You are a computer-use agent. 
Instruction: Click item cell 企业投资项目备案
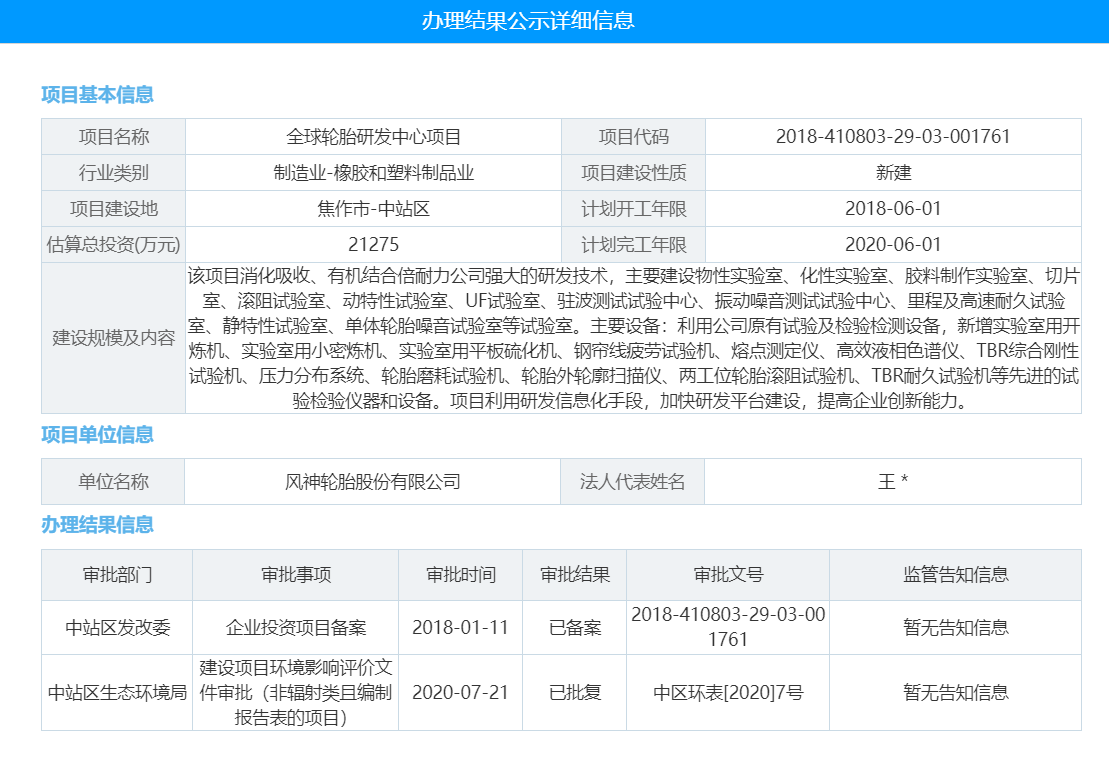pos(296,627)
